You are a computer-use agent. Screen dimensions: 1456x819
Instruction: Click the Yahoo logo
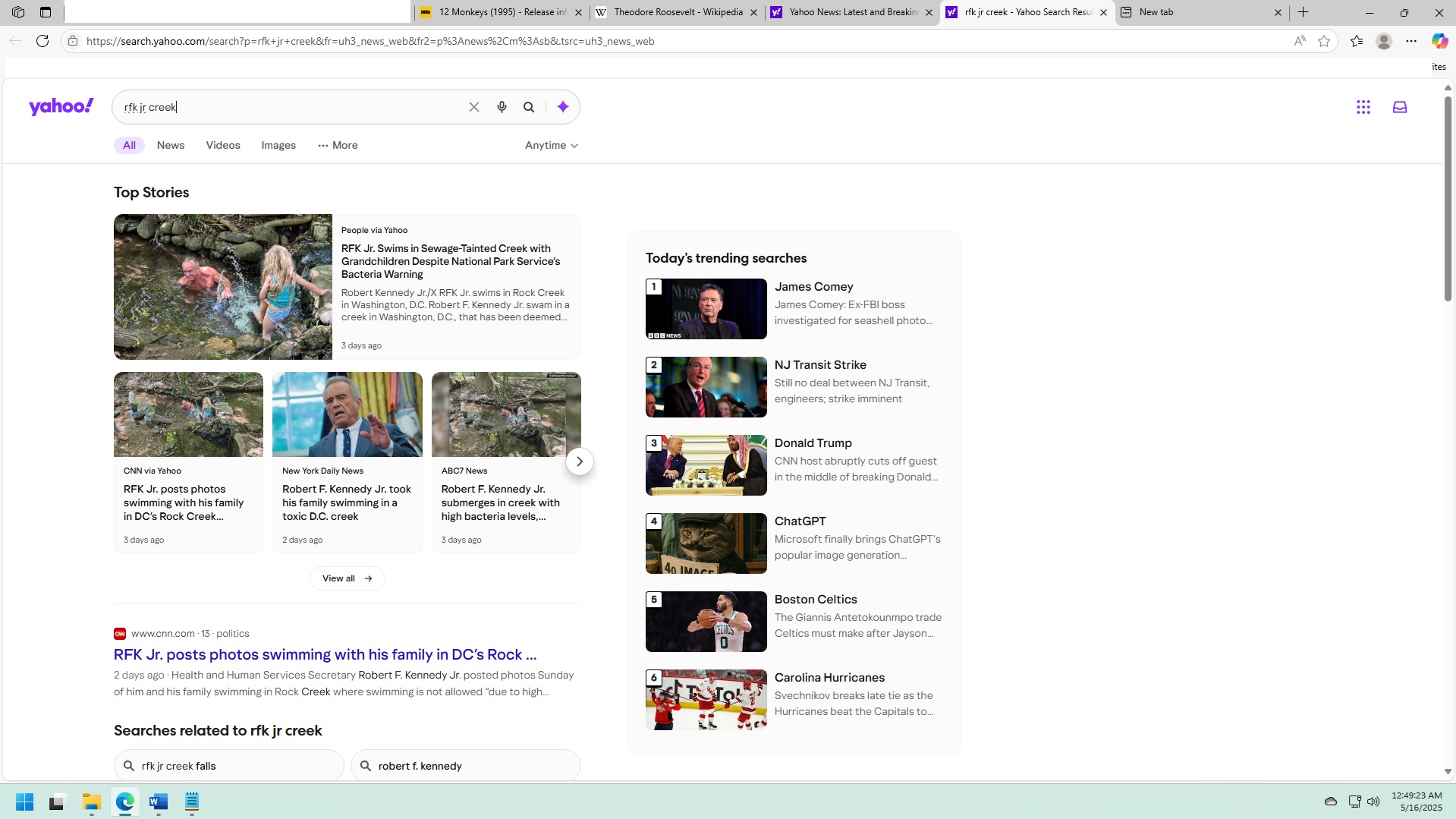[61, 107]
